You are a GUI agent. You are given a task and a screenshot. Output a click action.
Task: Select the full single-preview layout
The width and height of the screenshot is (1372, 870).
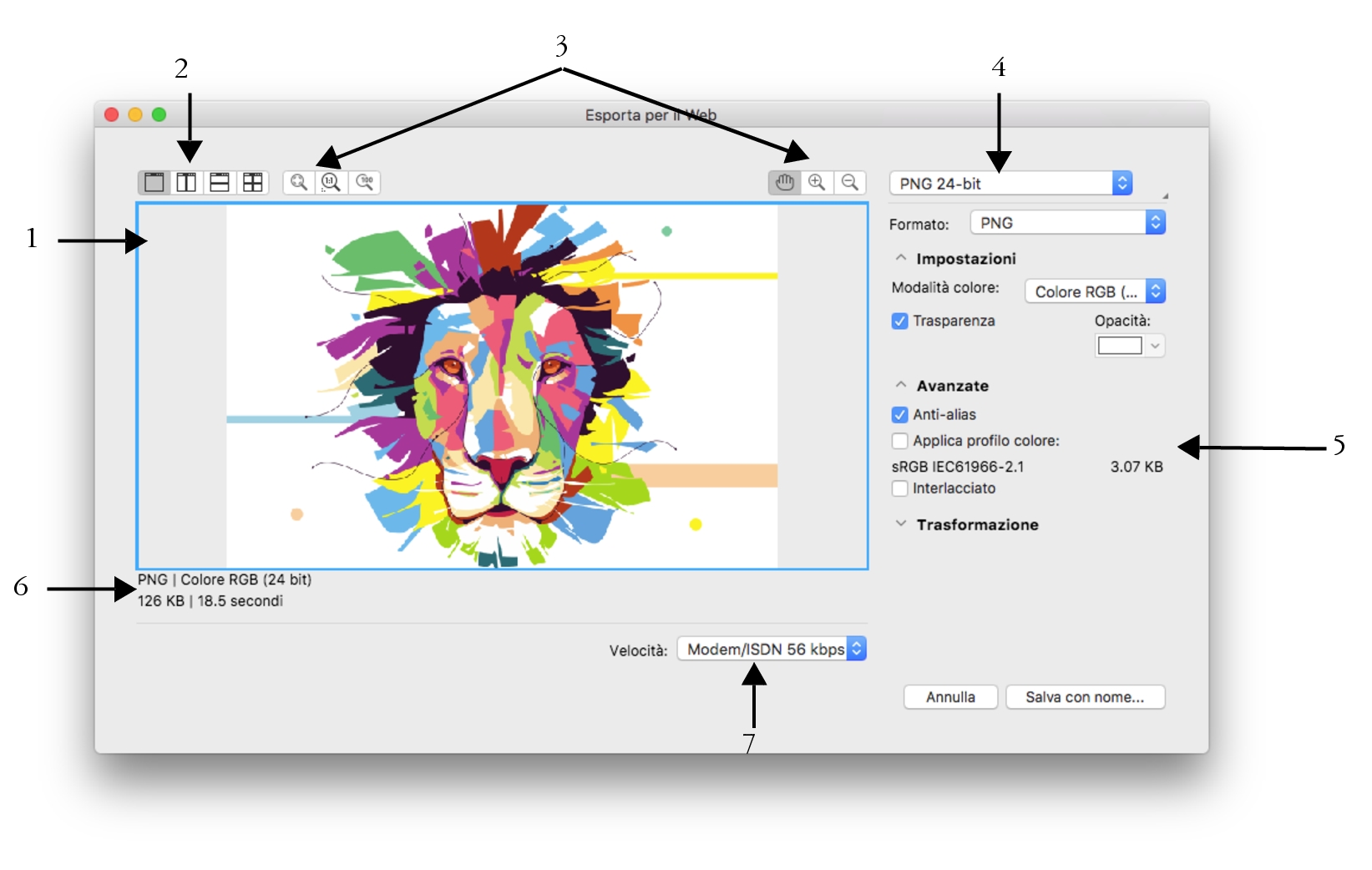[154, 182]
